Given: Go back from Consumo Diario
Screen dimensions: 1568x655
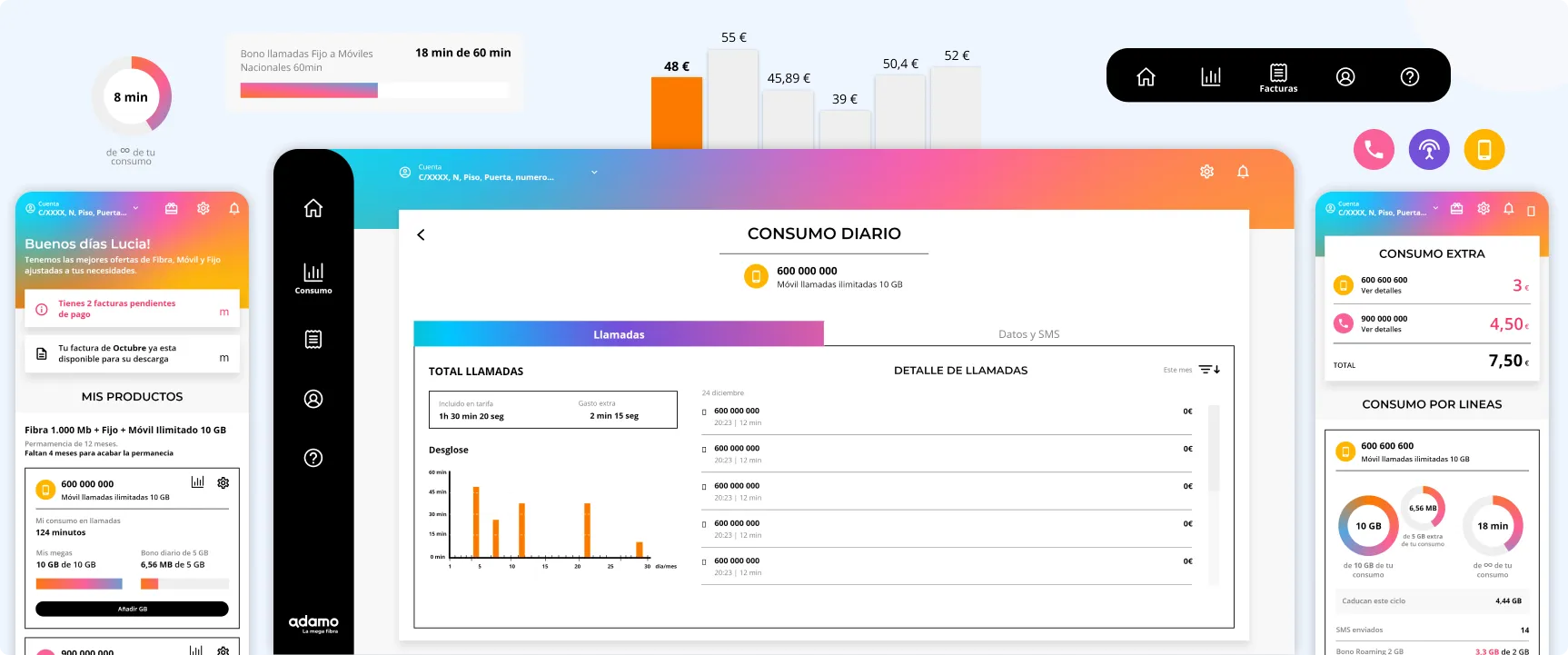Looking at the screenshot, I should 421,234.
